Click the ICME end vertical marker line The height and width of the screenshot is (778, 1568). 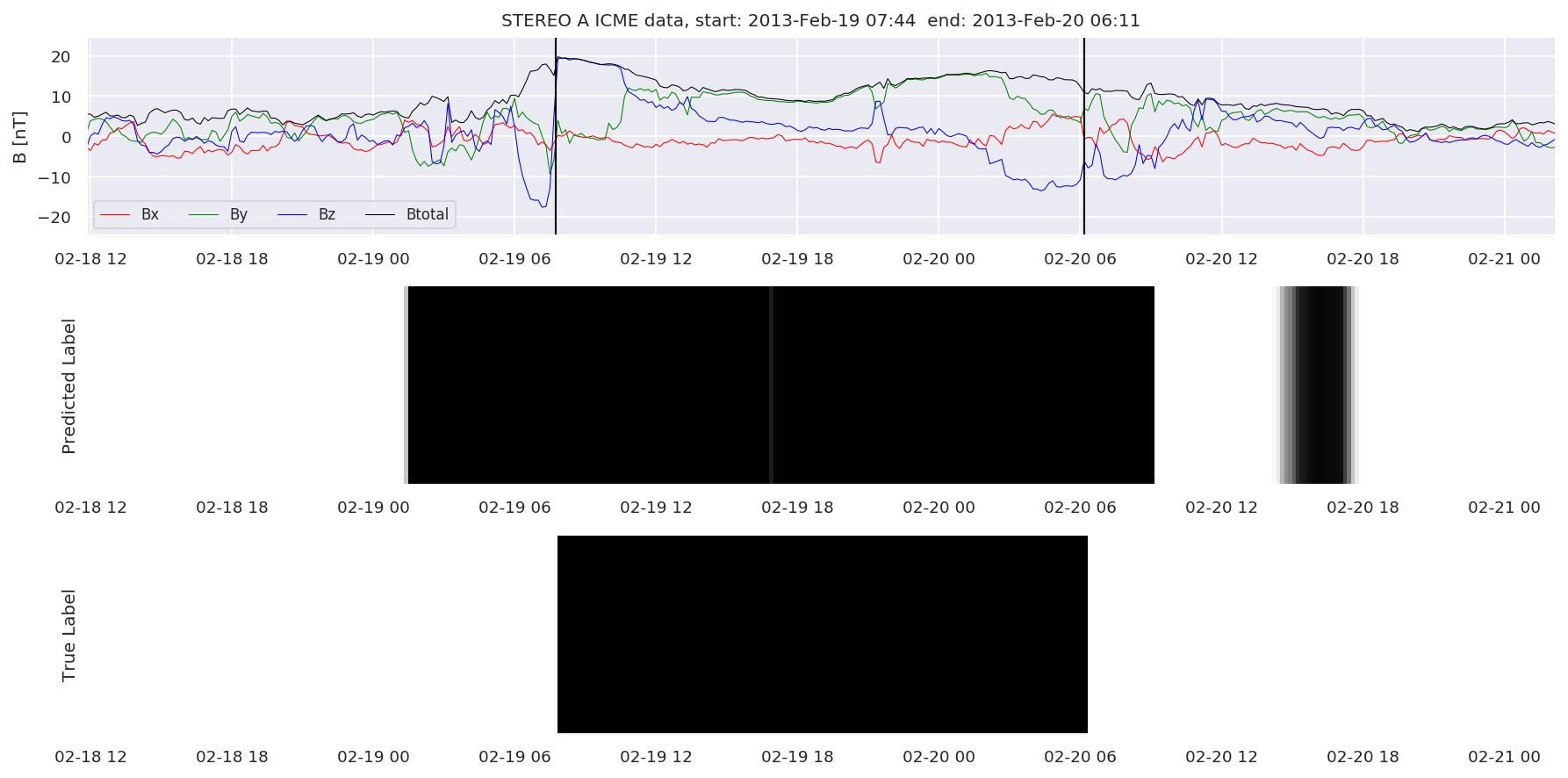click(1084, 136)
